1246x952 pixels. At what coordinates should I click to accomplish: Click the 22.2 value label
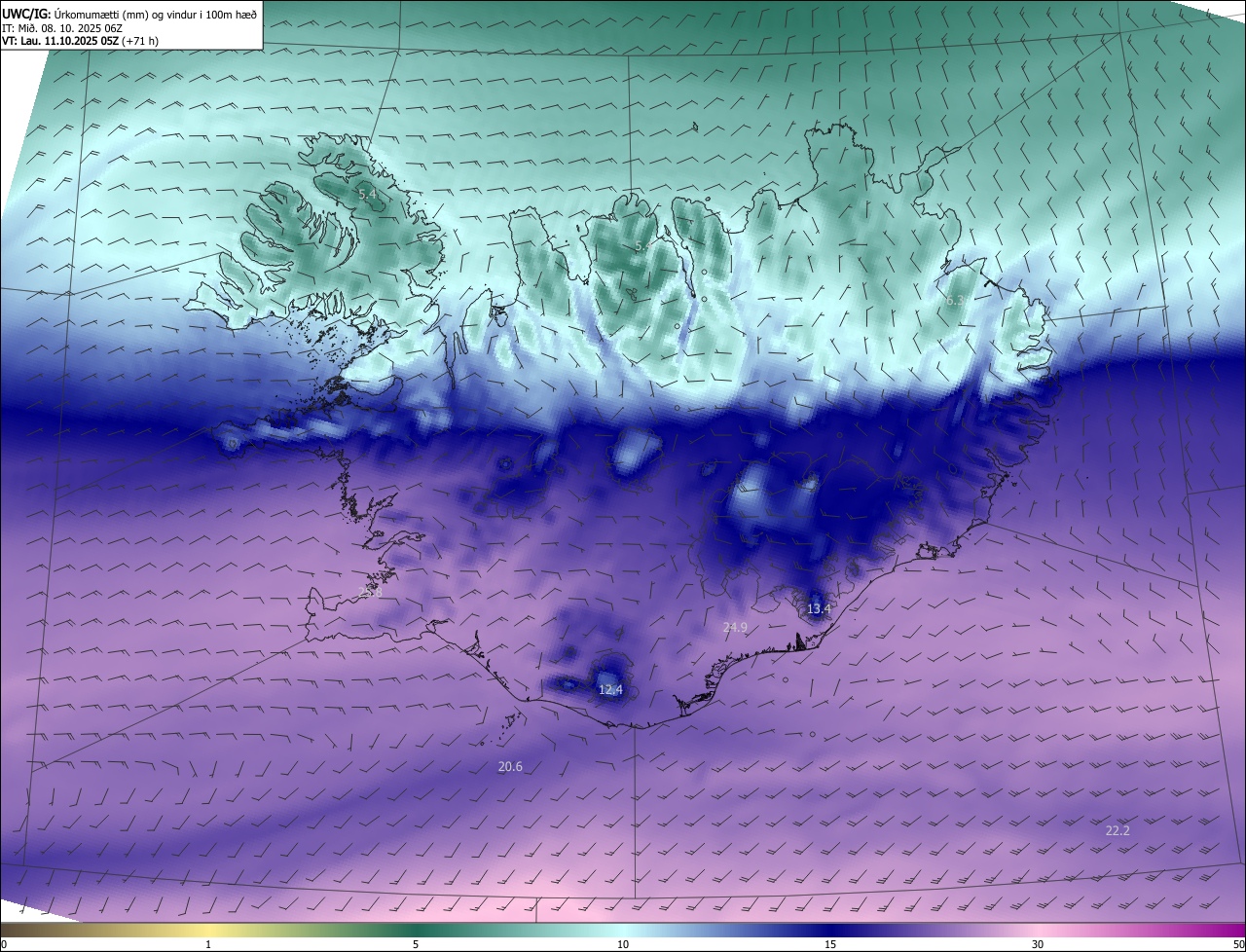tap(1118, 831)
